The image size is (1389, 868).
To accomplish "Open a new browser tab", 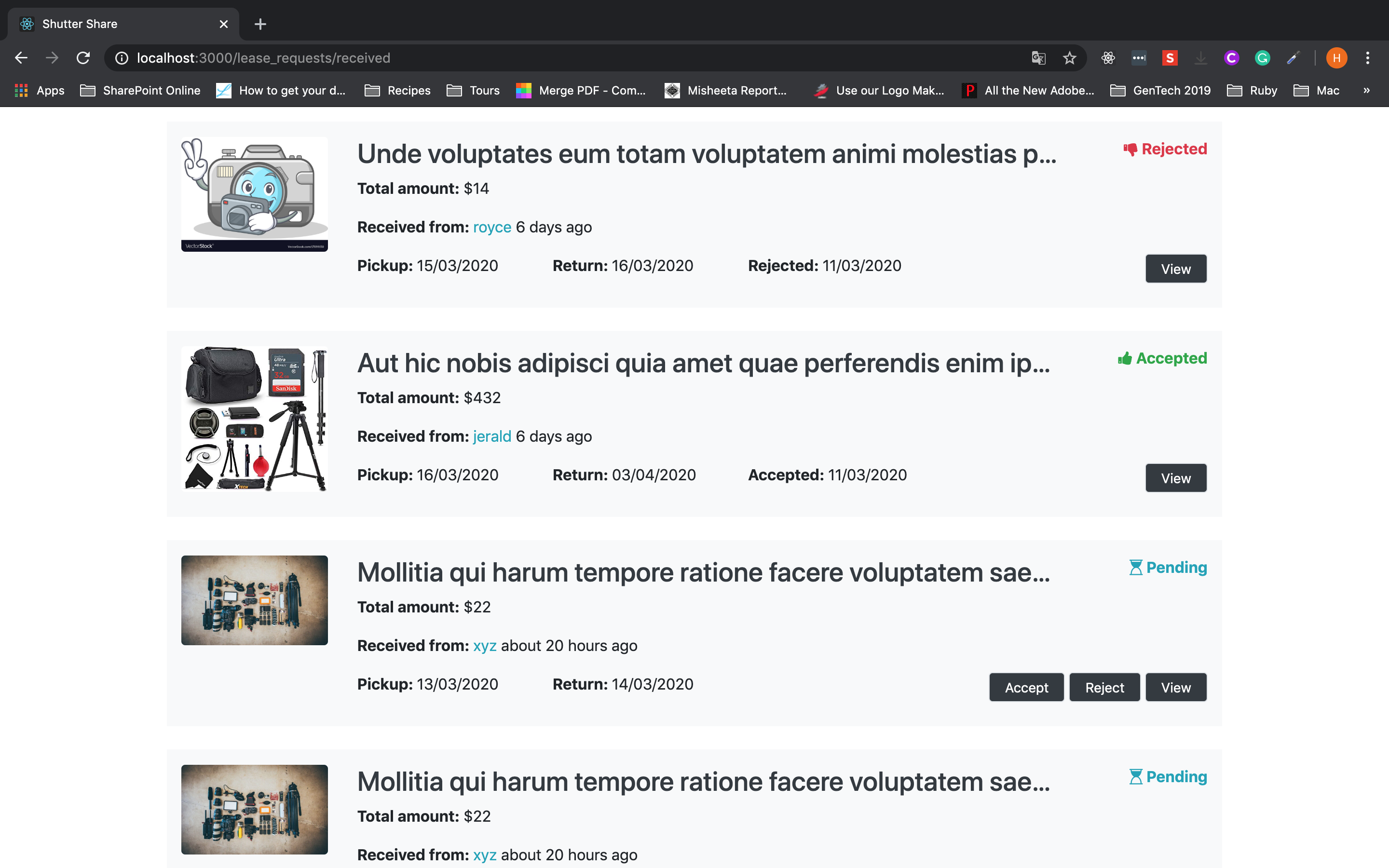I will pyautogui.click(x=260, y=24).
